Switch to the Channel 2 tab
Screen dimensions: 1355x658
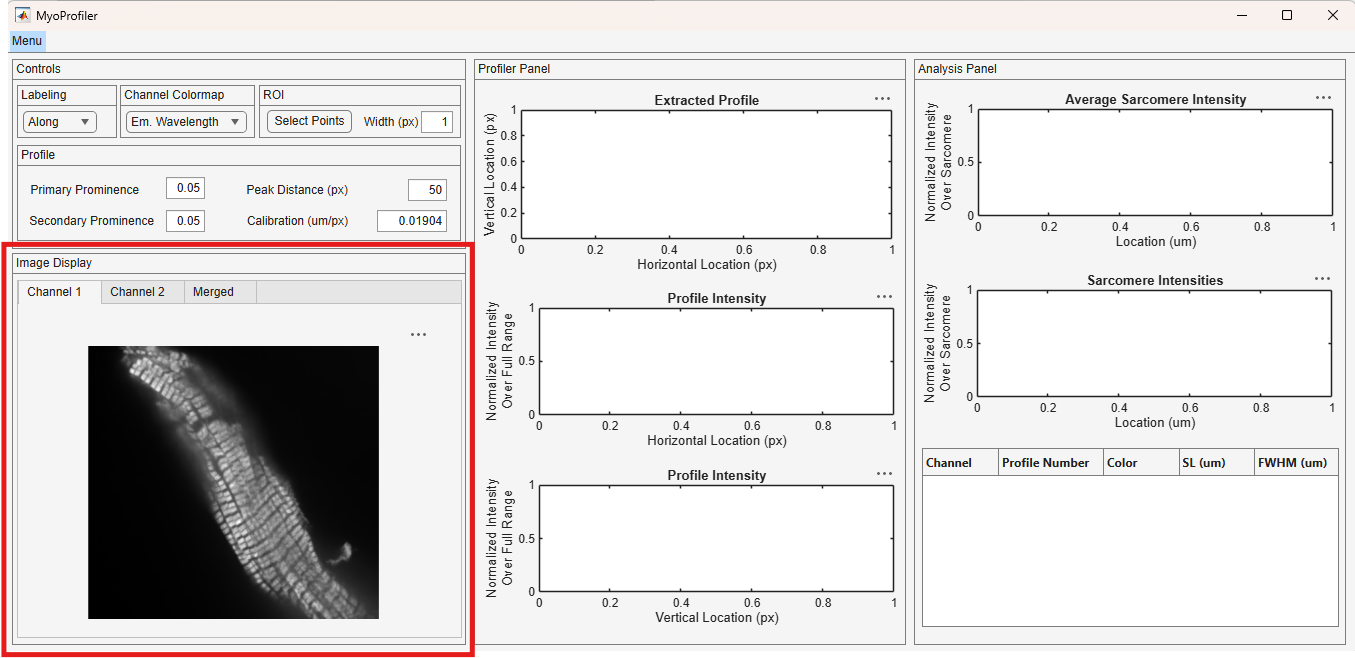point(138,292)
